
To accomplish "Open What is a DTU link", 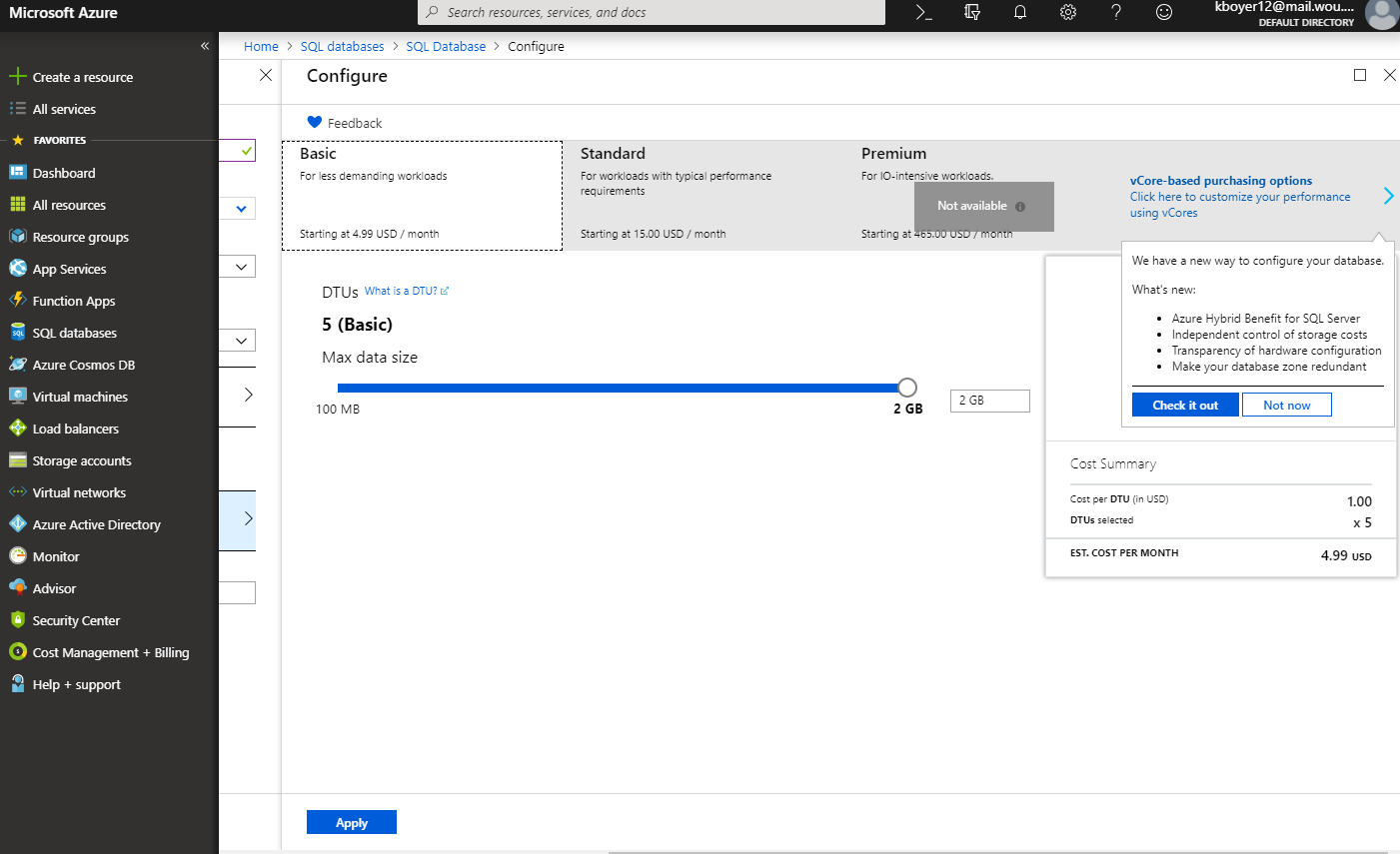I will (x=407, y=291).
